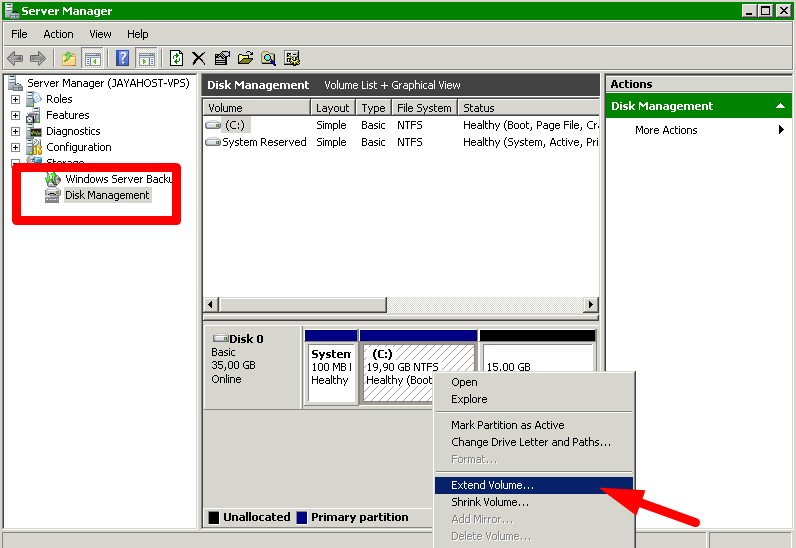The image size is (796, 548).
Task: Click the Unallocated black legend swatch
Action: (x=214, y=518)
